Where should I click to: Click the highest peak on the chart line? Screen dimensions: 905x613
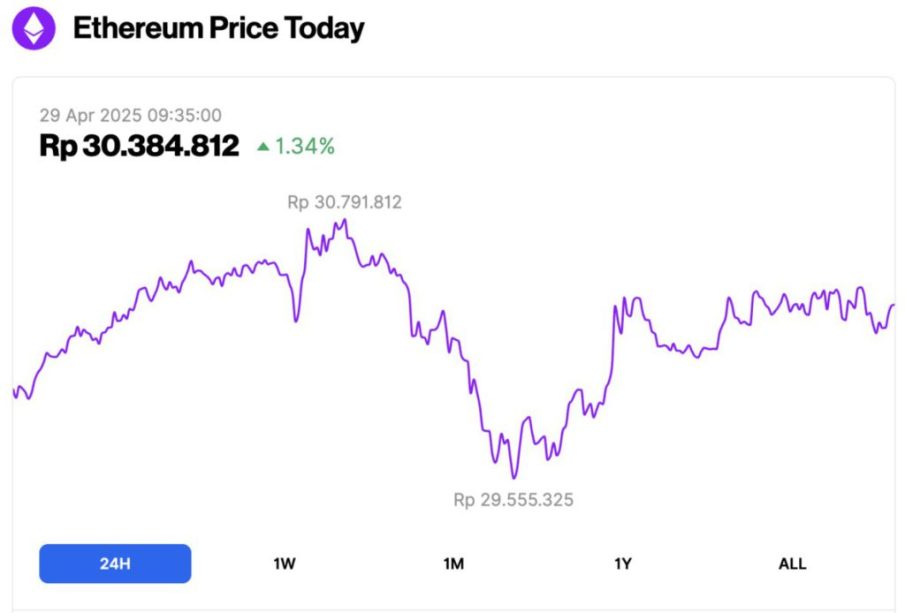tap(345, 220)
